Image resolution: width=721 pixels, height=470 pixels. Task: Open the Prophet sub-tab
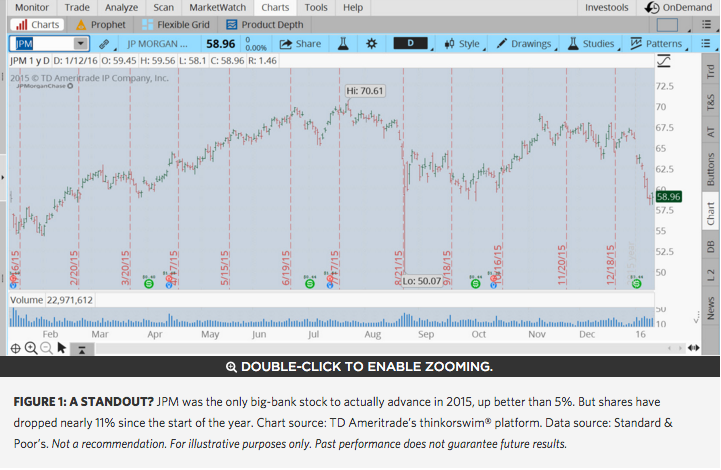(x=101, y=24)
